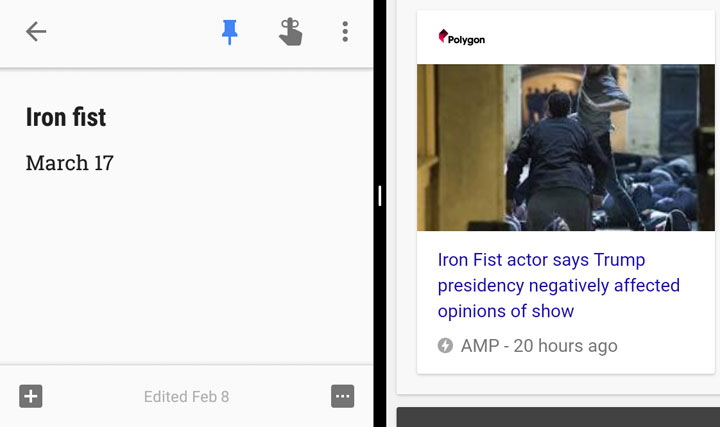Tap the dark card below the article
The height and width of the screenshot is (427, 720).
click(x=558, y=417)
